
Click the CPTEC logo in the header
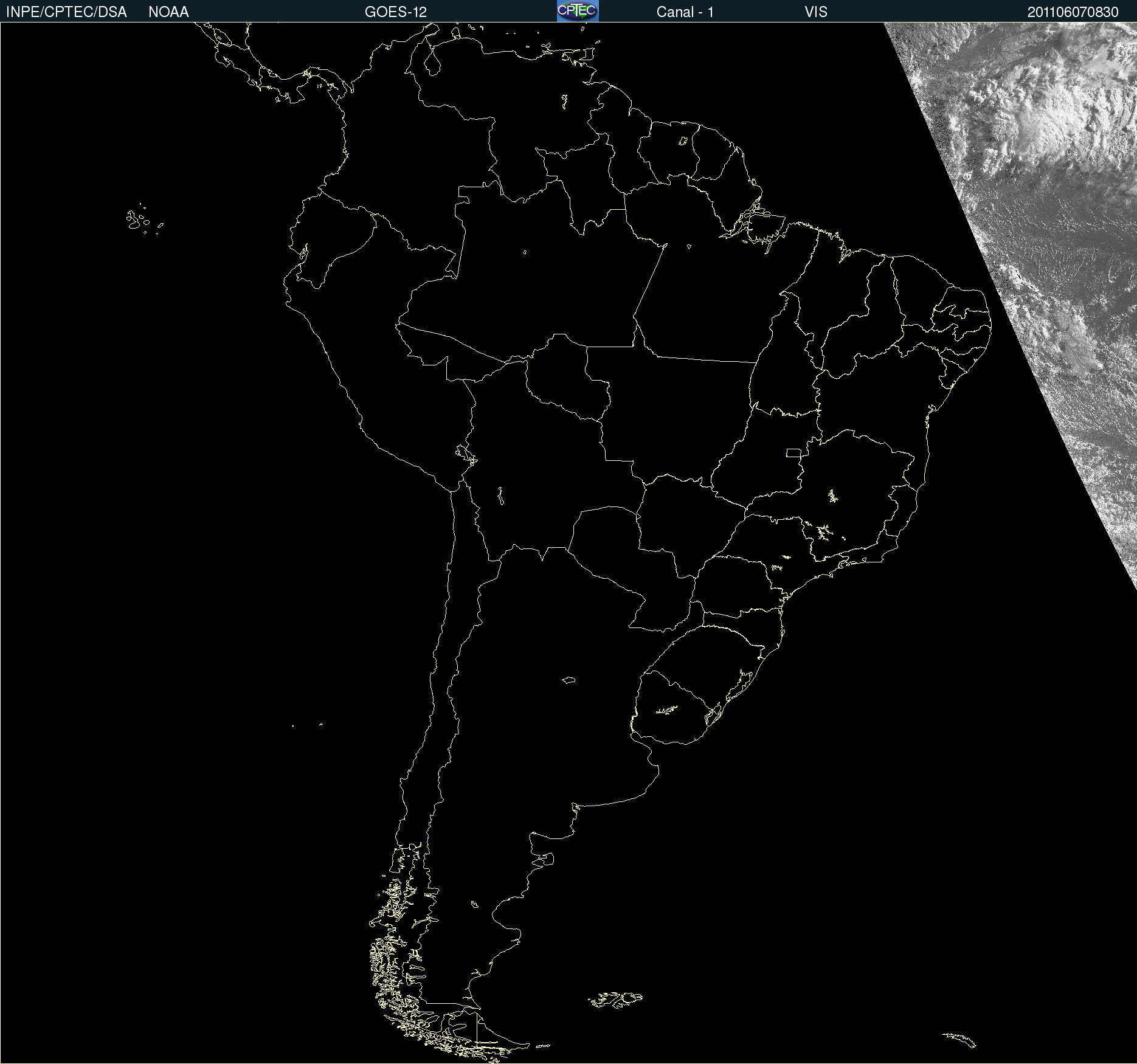pos(578,11)
